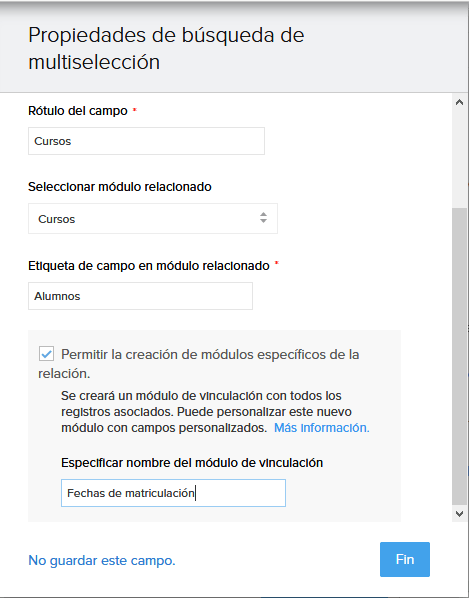The height and width of the screenshot is (598, 469).
Task: Click the scrollbar up arrow
Action: pyautogui.click(x=459, y=102)
